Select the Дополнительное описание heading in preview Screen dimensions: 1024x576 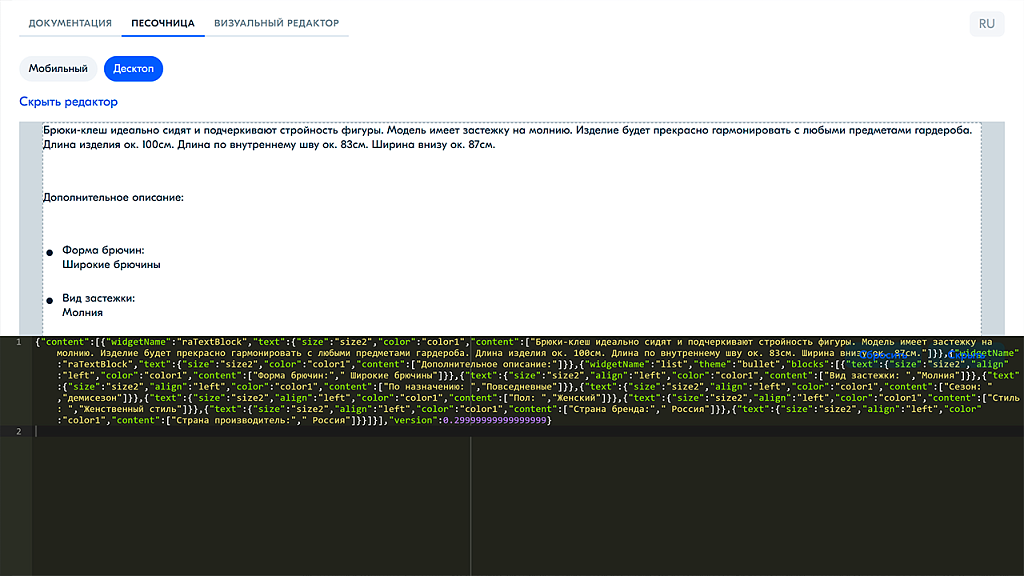(113, 198)
